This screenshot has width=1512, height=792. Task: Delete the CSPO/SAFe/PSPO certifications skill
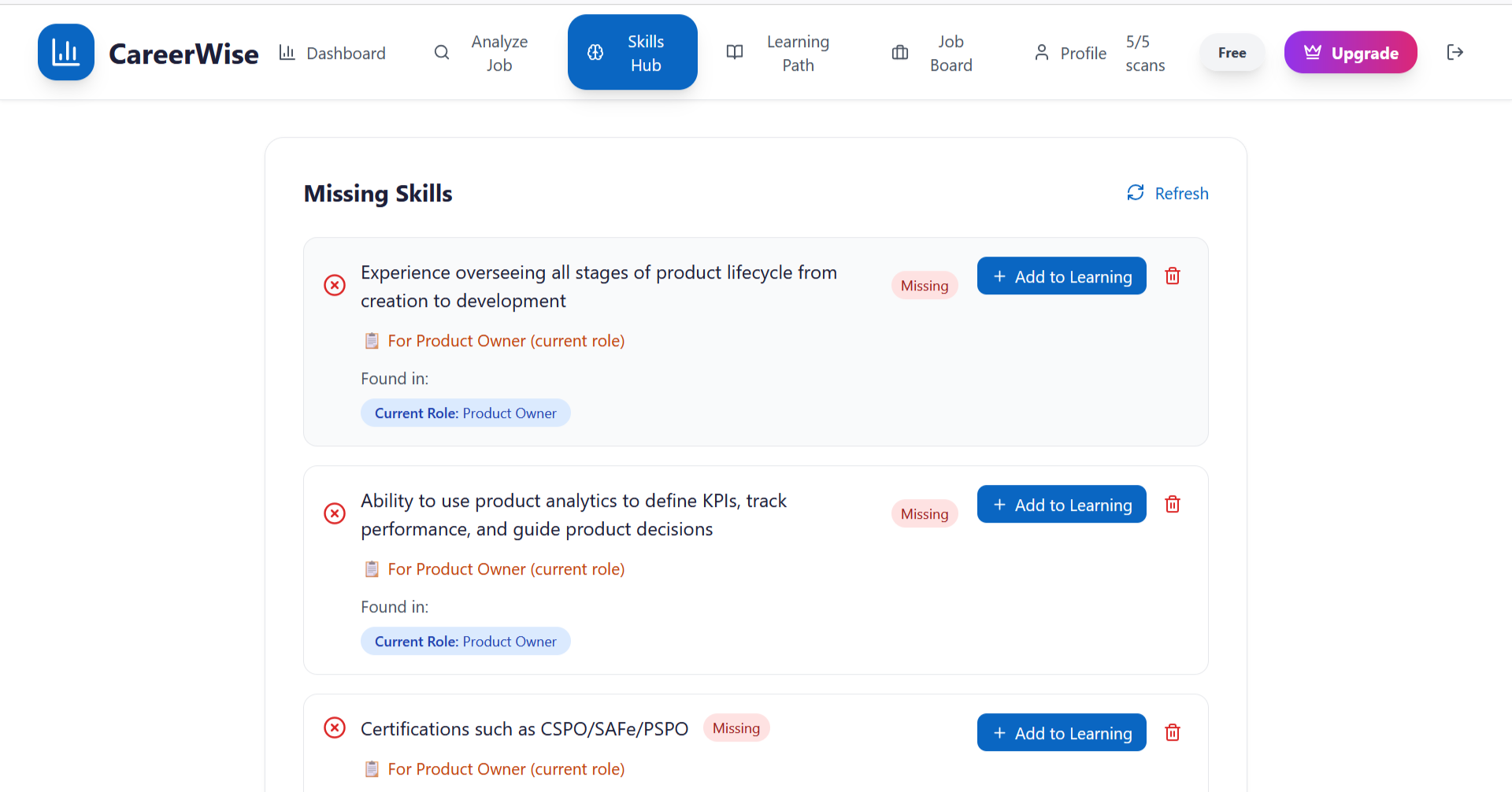tap(1173, 733)
